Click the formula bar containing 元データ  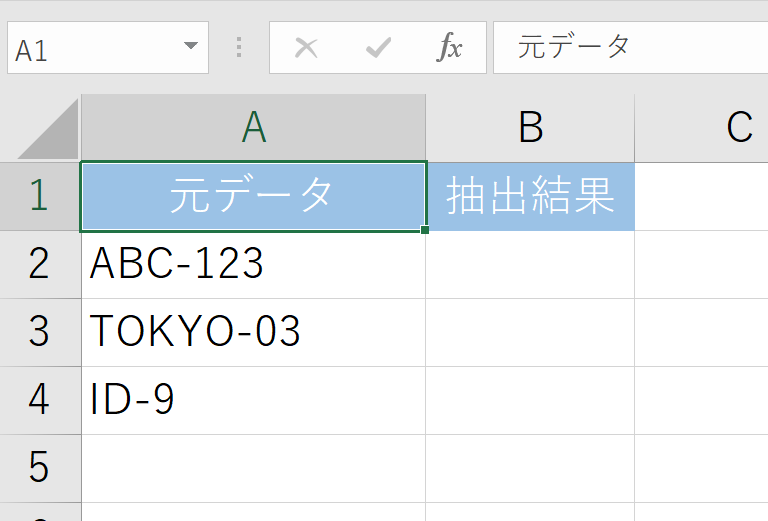pos(630,48)
